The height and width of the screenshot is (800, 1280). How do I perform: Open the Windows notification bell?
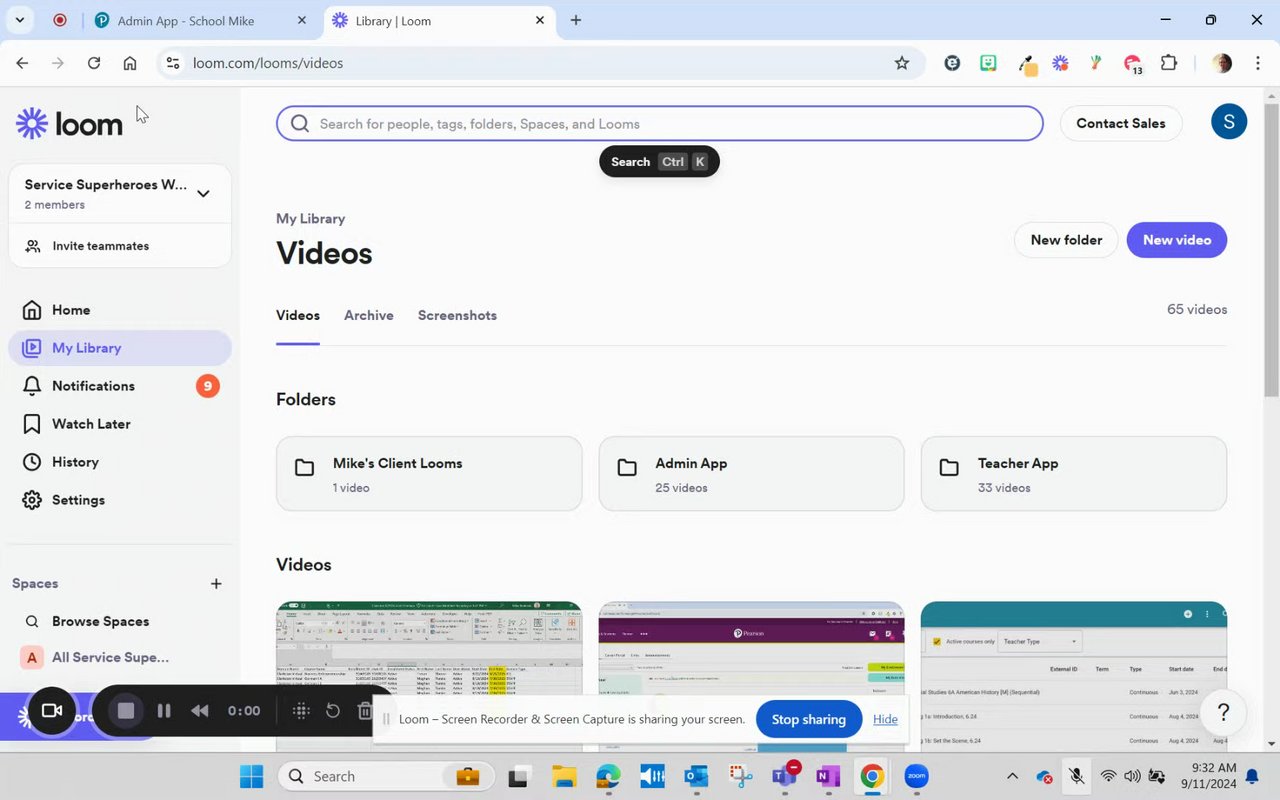(x=1253, y=776)
